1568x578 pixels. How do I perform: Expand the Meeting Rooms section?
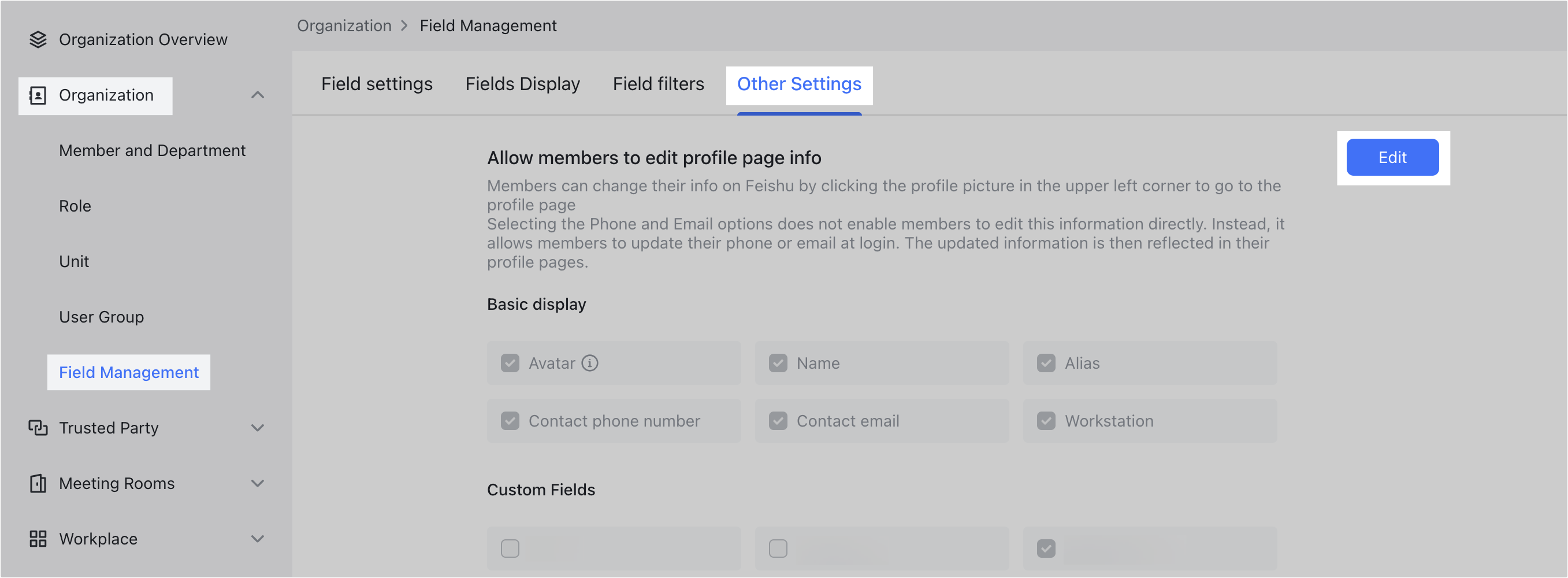pyautogui.click(x=258, y=483)
